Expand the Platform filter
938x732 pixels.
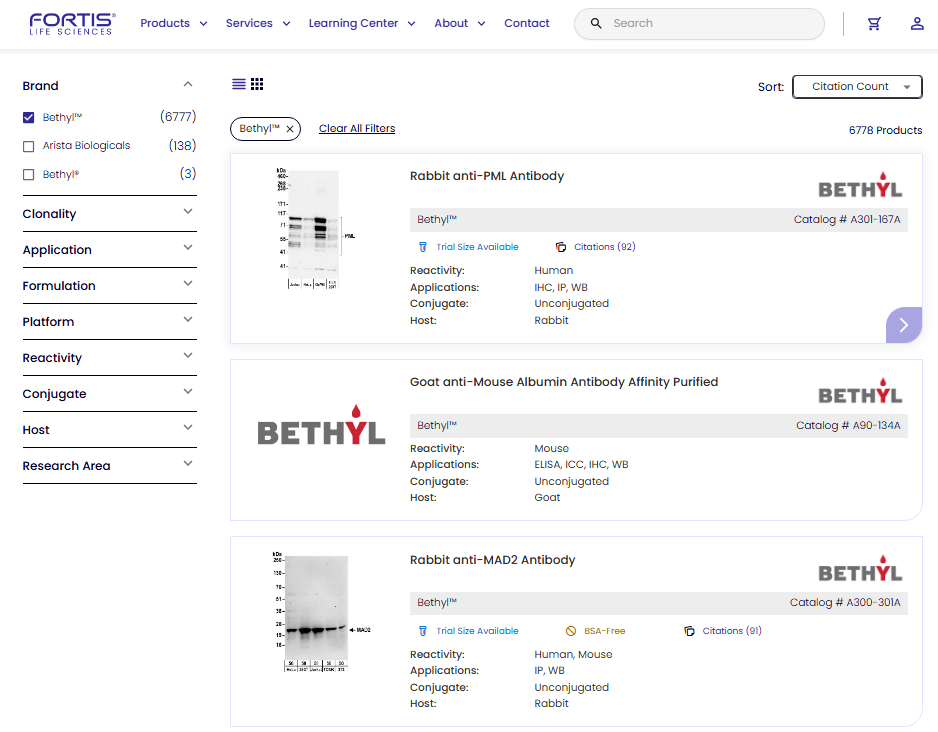[188, 319]
